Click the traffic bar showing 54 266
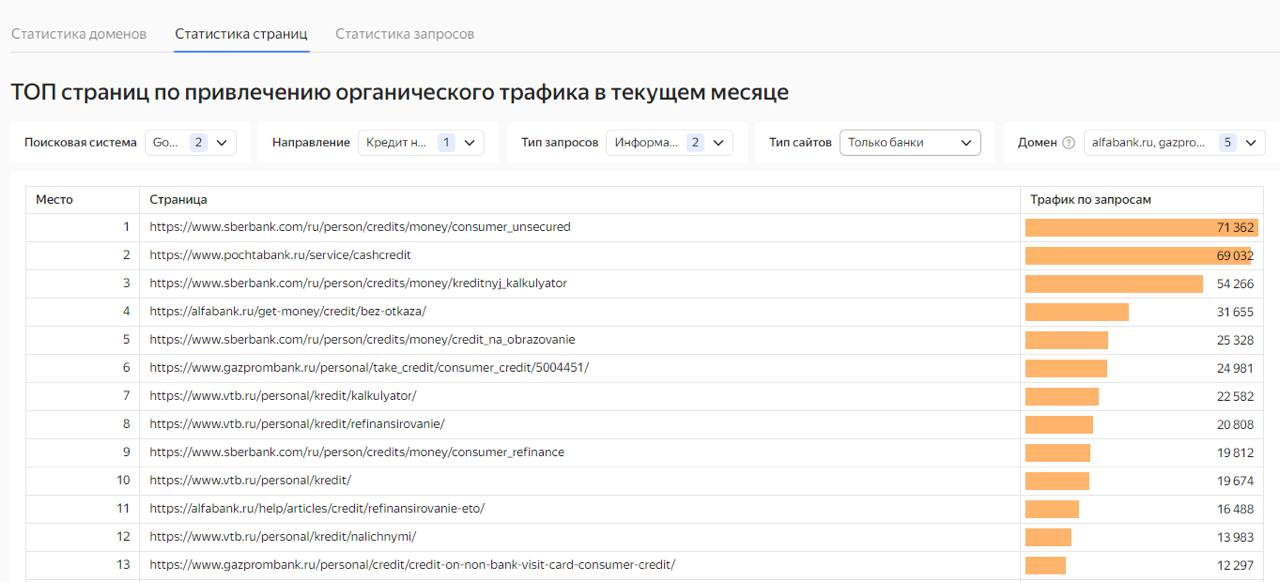 point(1114,283)
